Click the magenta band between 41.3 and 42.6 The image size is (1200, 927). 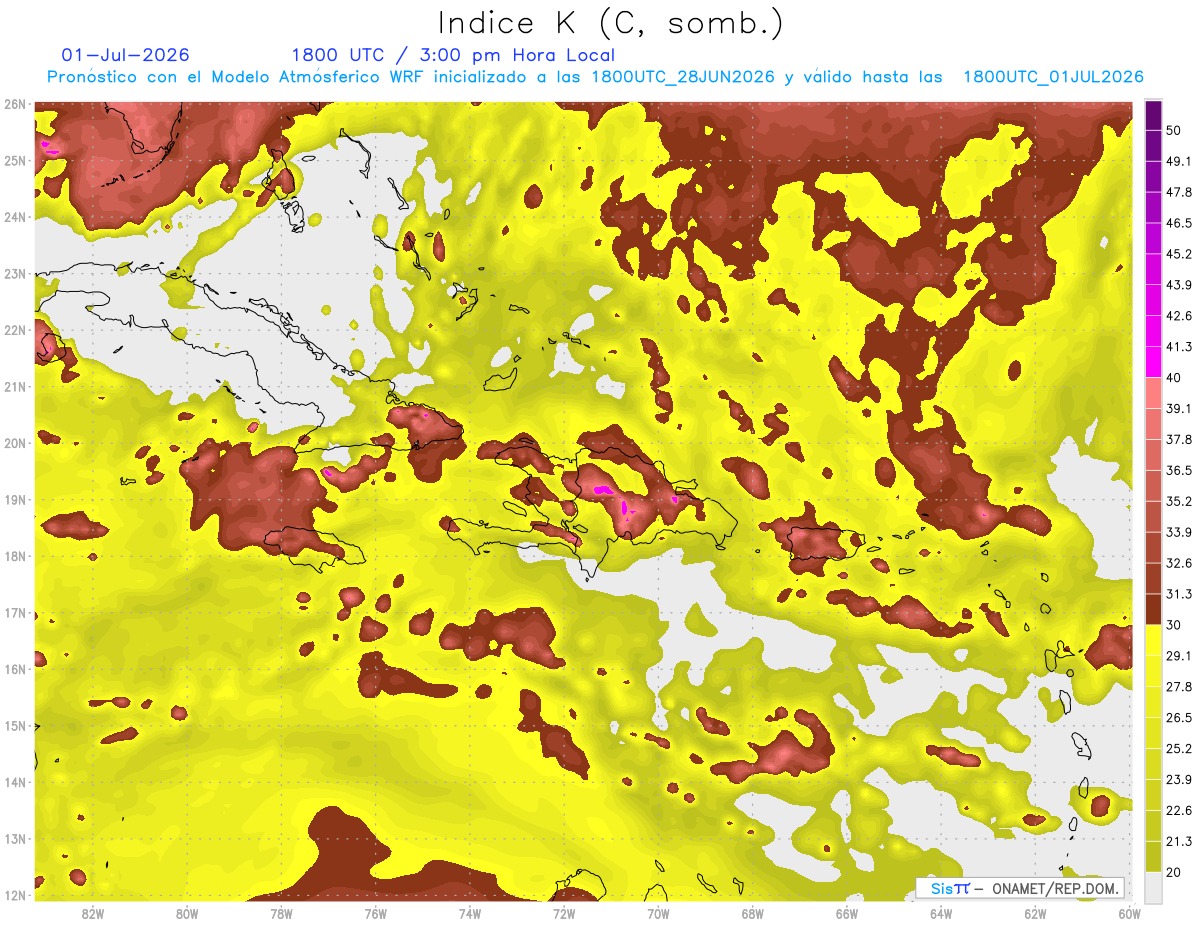(1154, 331)
